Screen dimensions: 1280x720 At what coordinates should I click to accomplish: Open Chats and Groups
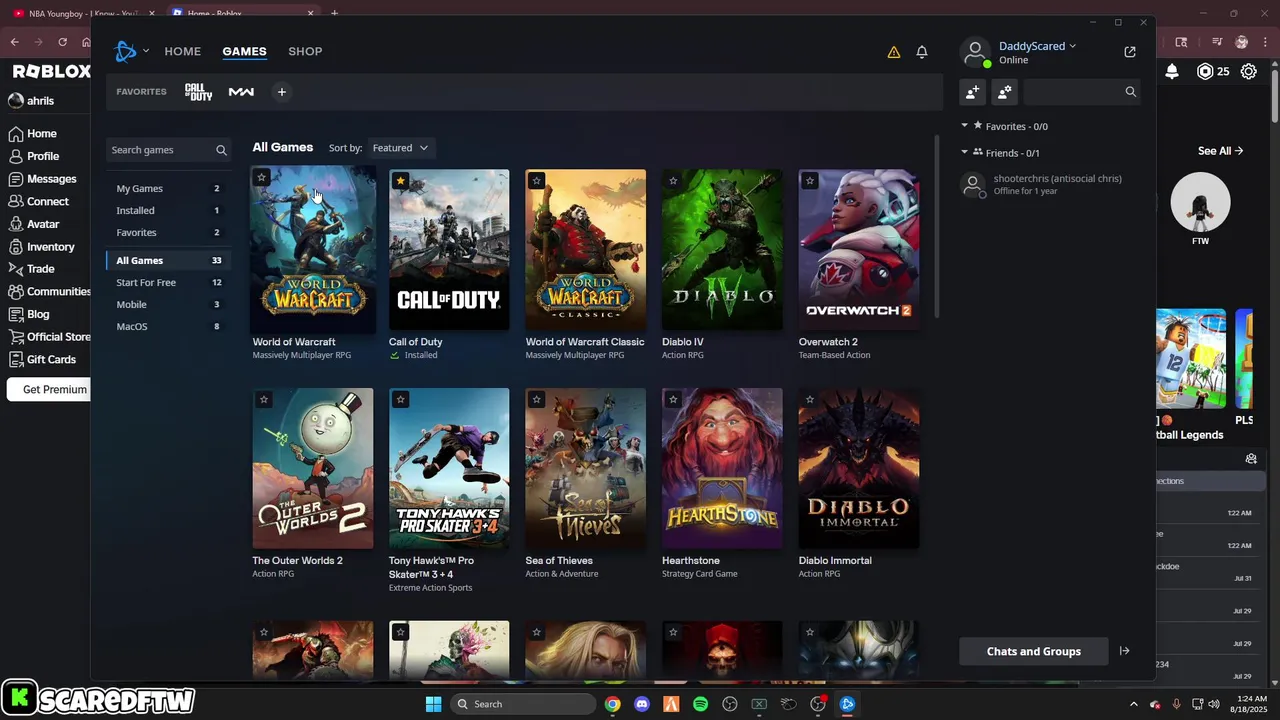[x=1034, y=651]
